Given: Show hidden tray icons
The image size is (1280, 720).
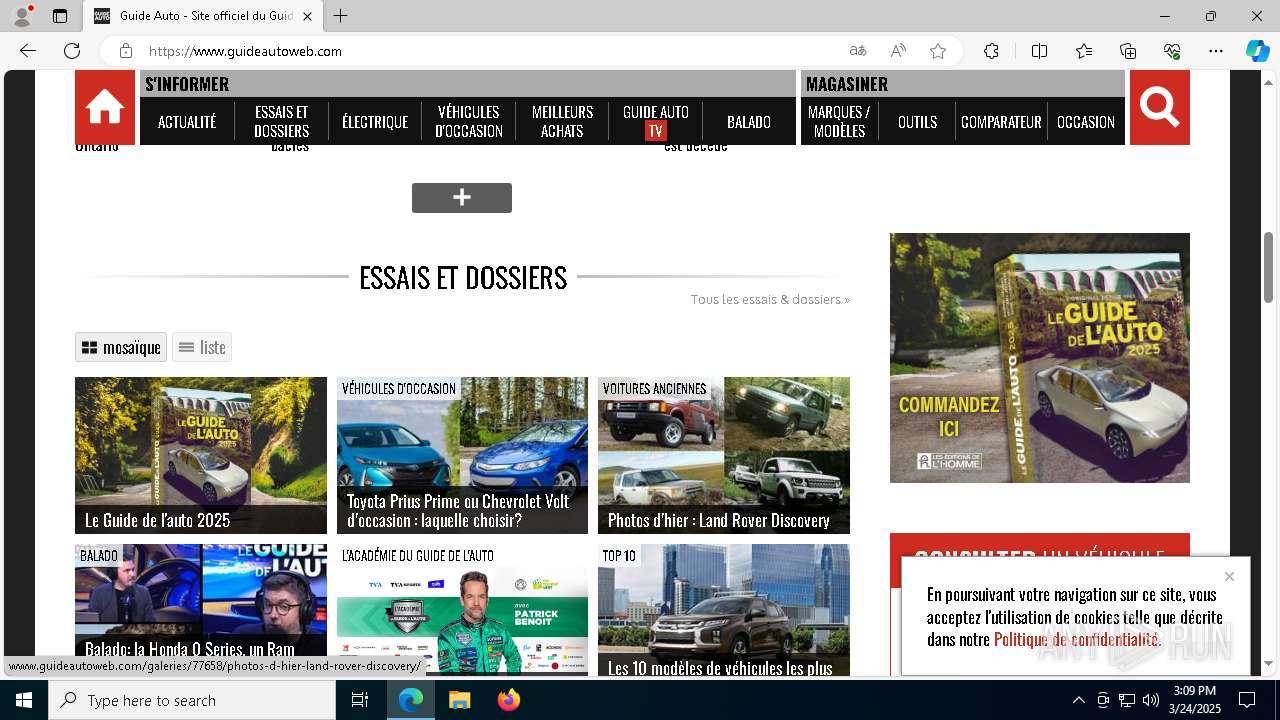Looking at the screenshot, I should point(1078,700).
